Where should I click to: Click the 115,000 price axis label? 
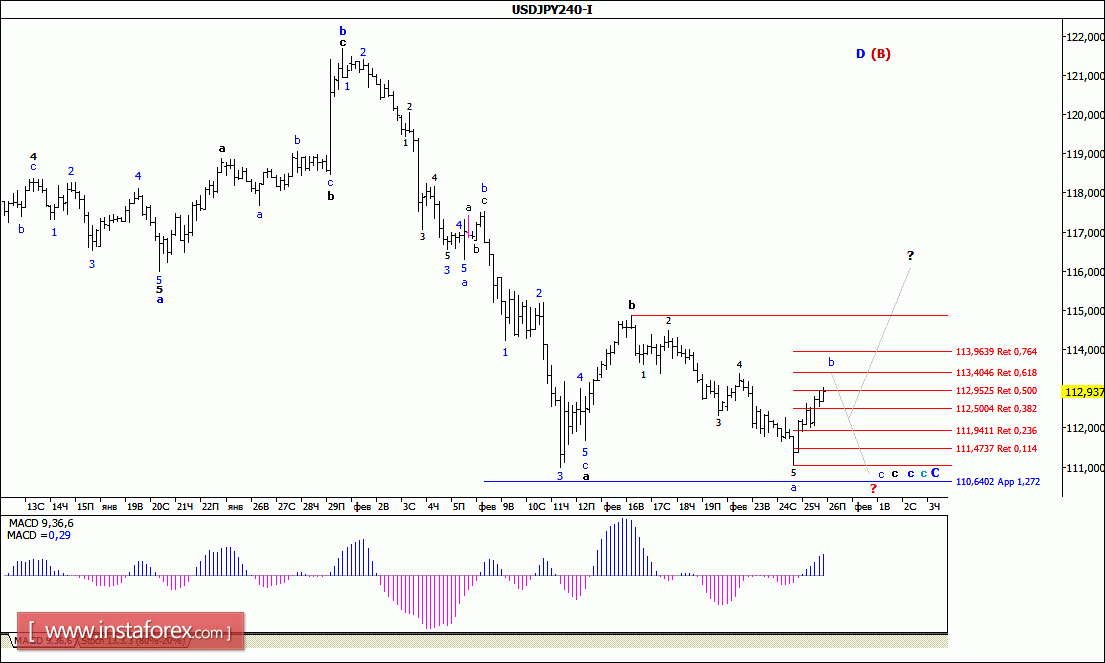(x=1085, y=311)
